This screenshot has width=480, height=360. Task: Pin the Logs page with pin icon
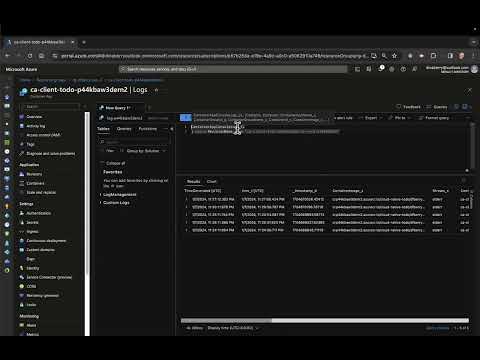coord(156,90)
